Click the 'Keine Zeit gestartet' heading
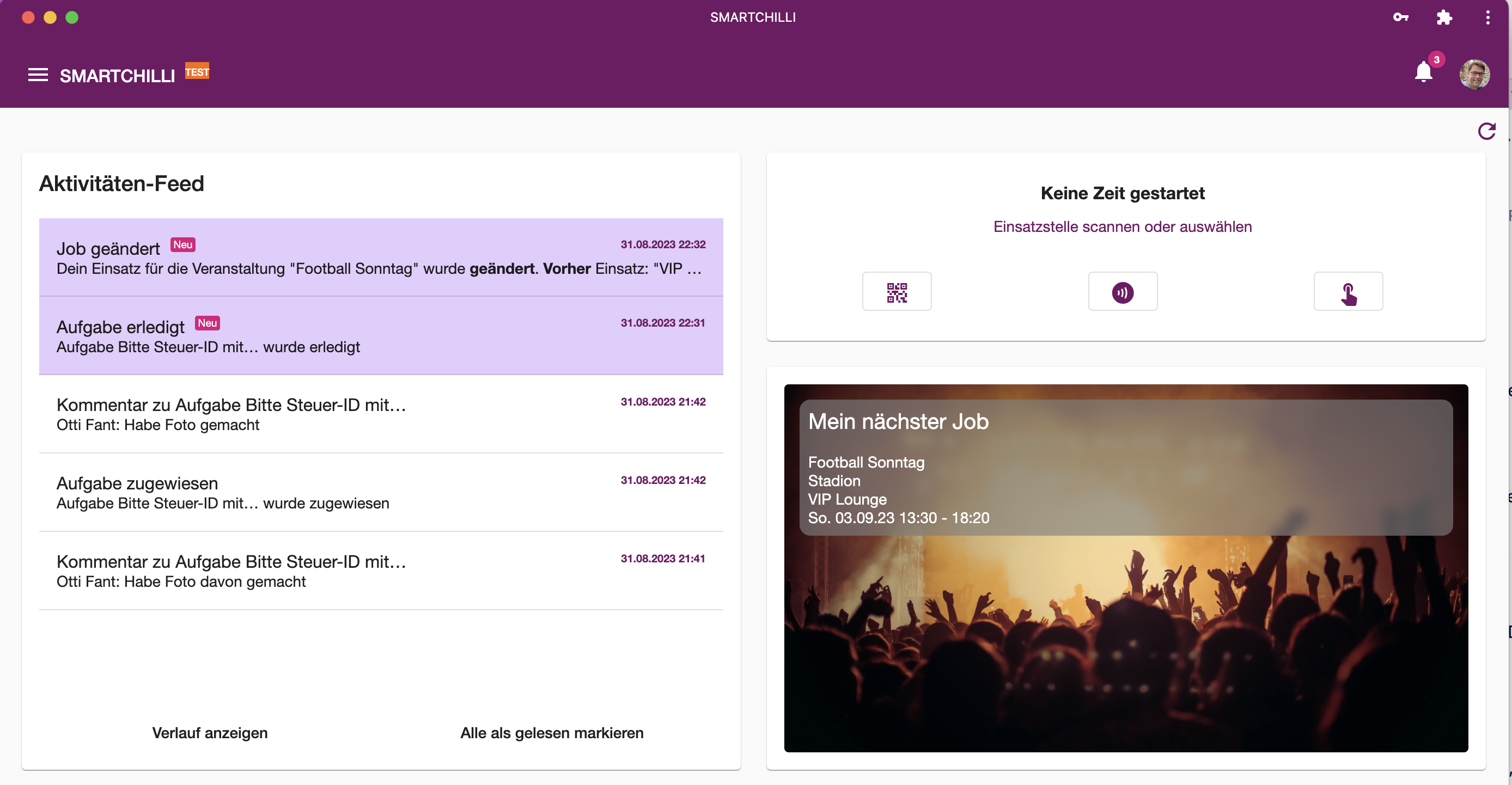The image size is (1512, 785). pos(1122,193)
